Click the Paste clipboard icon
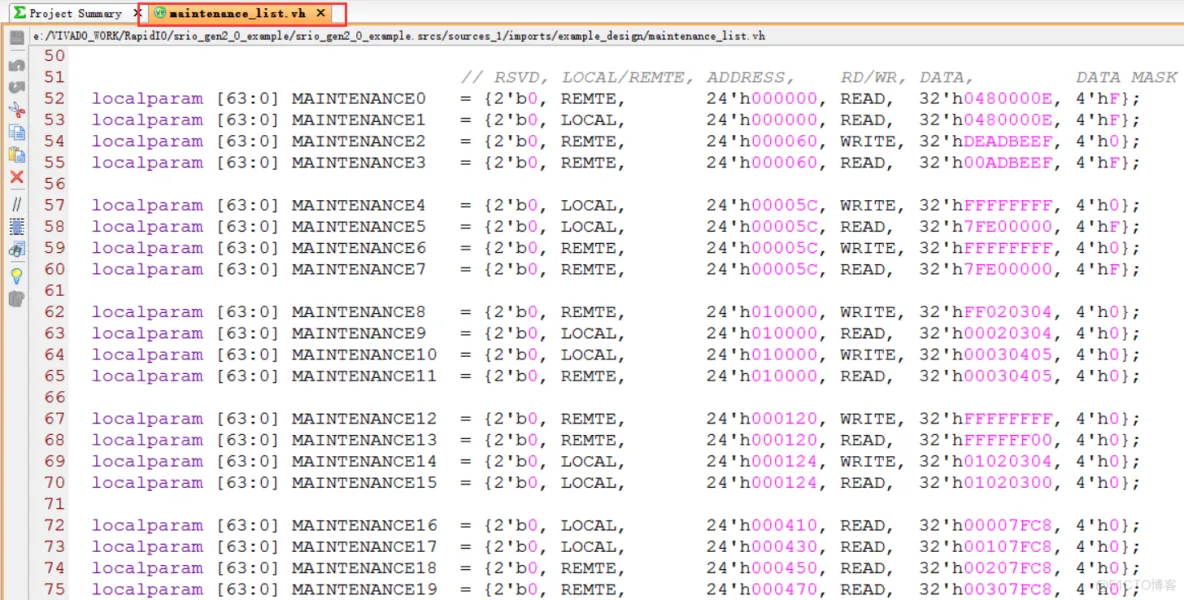The height and width of the screenshot is (600, 1184). coord(17,155)
